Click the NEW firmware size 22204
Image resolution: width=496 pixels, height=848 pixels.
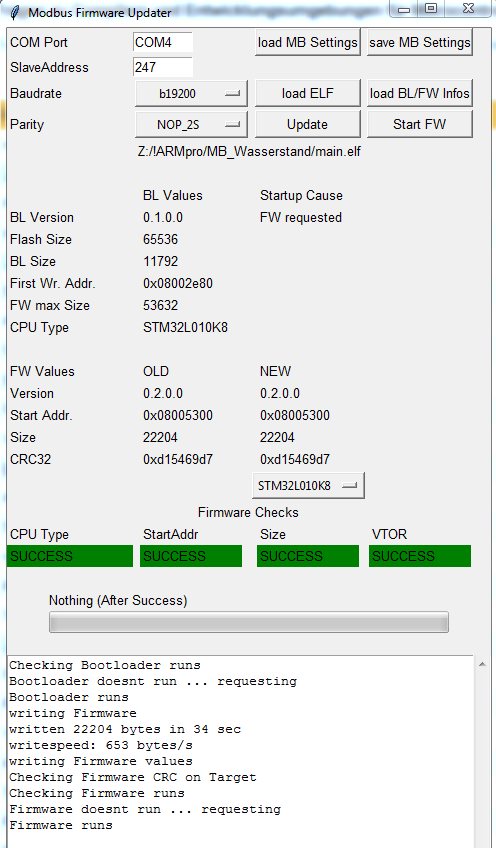[x=277, y=437]
